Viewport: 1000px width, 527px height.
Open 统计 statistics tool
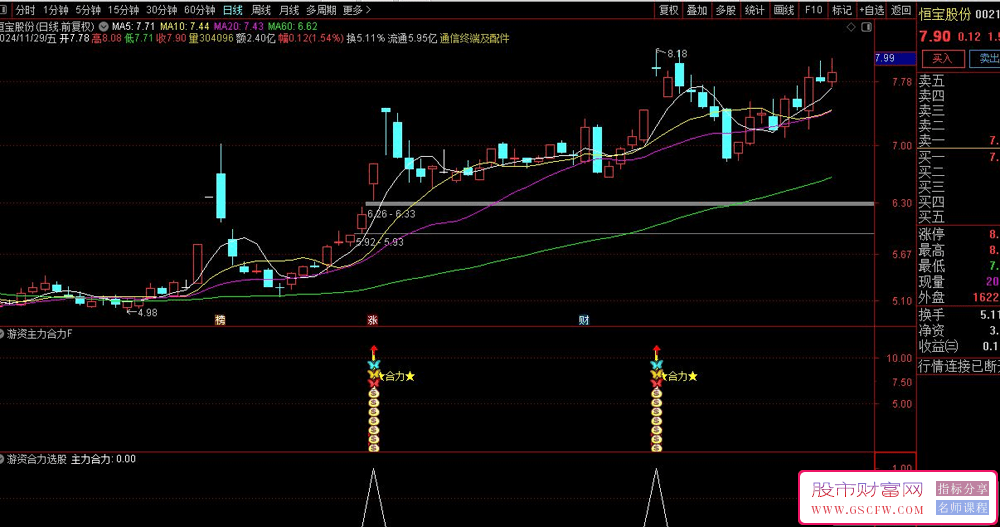(x=754, y=10)
